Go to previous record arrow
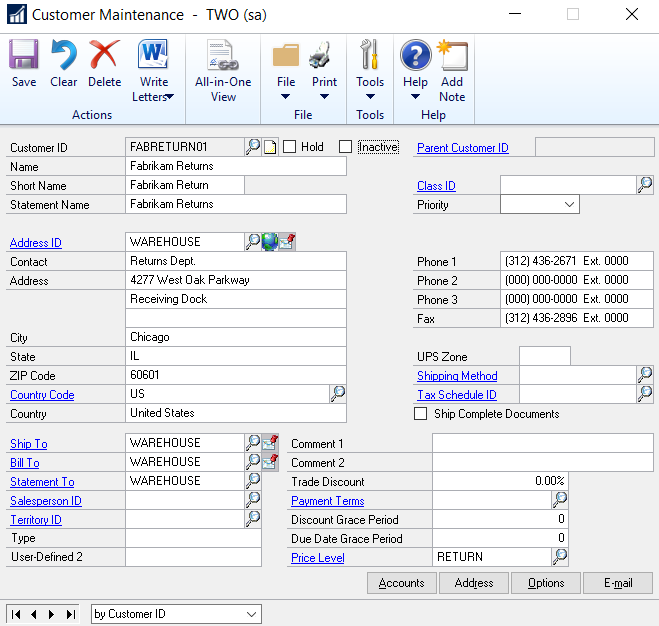659x626 pixels. 34,614
